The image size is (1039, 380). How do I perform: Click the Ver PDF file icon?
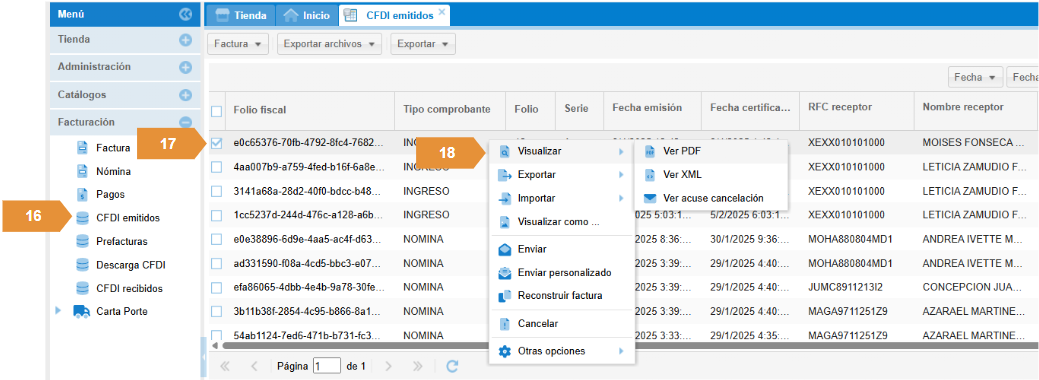pos(650,152)
